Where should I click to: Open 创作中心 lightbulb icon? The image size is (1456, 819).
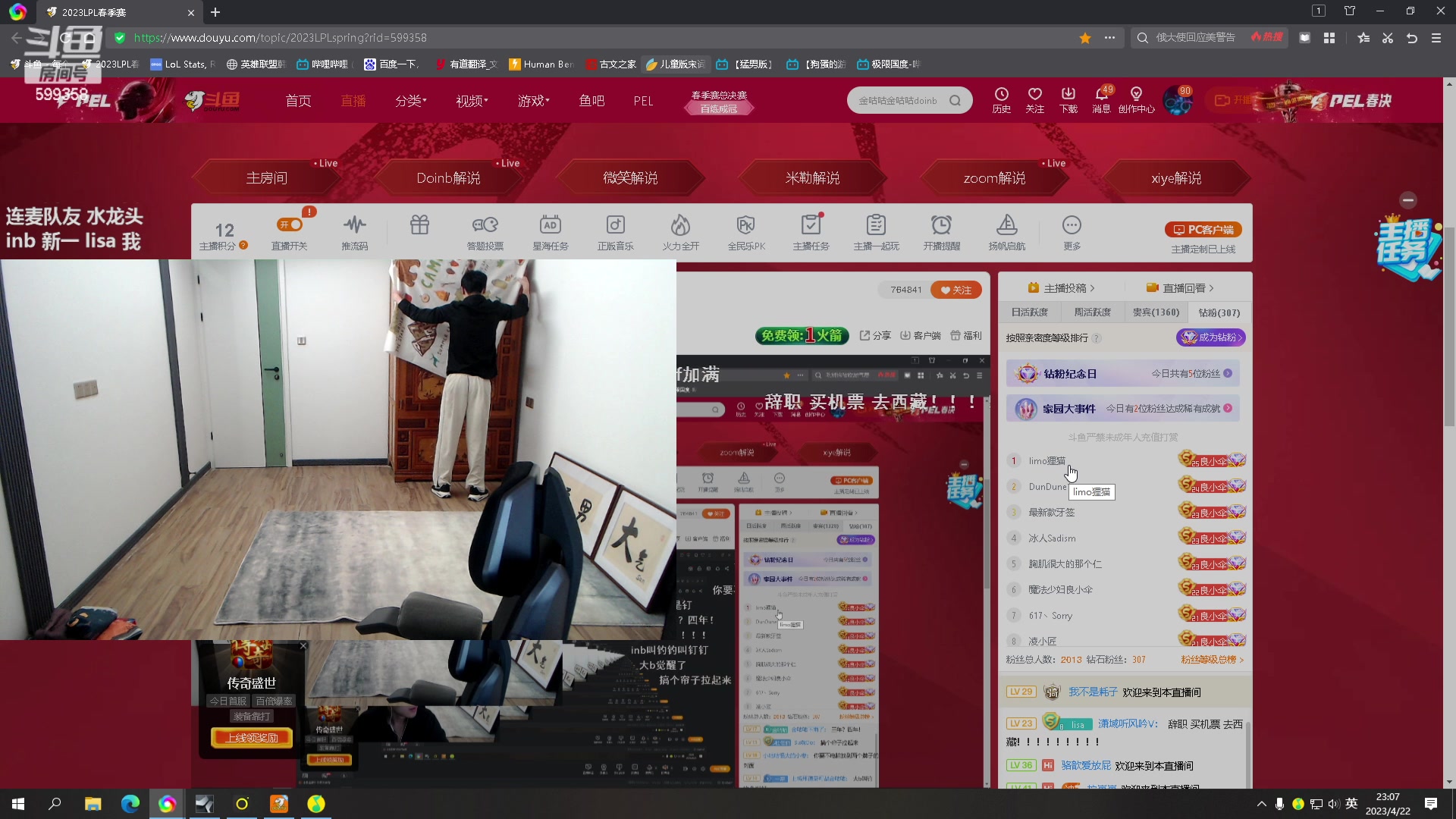click(1136, 99)
